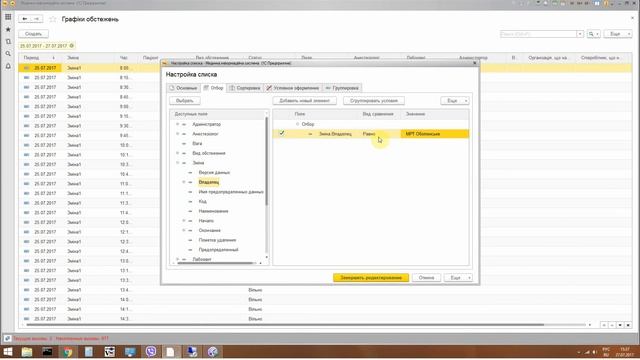The width and height of the screenshot is (640, 360).
Task: Open the terminal window taskbar icon
Action: tap(47, 351)
